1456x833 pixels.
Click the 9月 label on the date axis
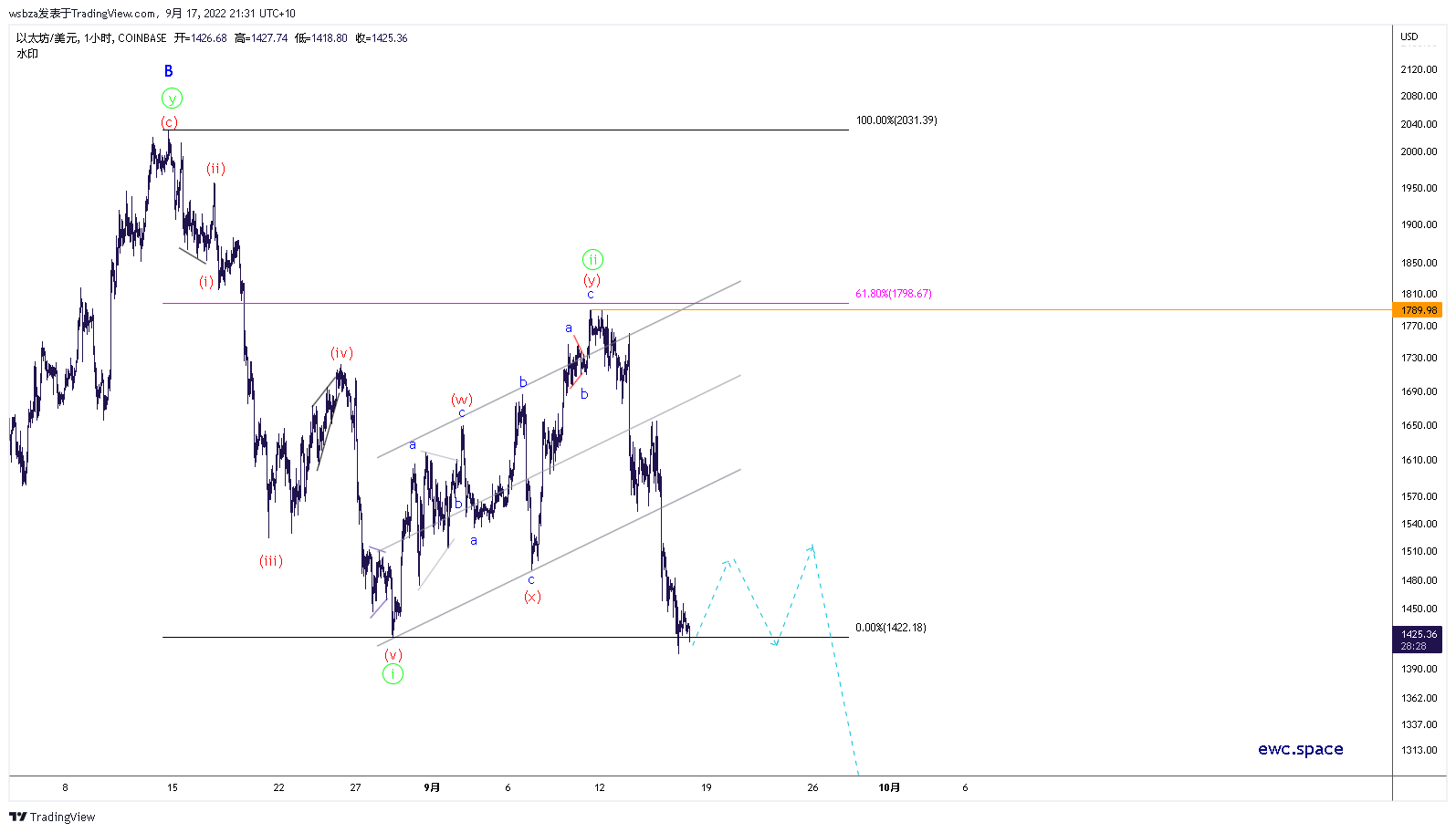(432, 787)
